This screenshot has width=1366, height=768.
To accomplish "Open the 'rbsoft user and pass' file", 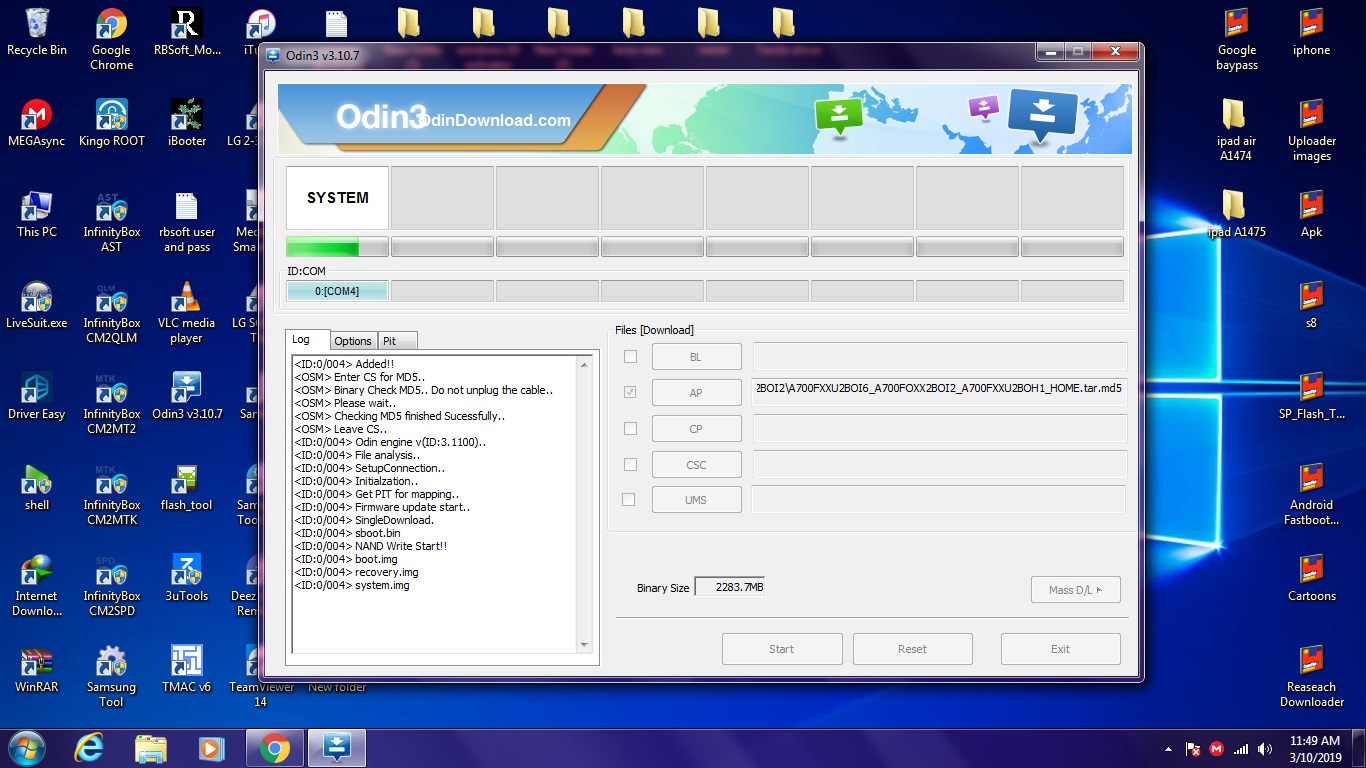I will [x=187, y=222].
